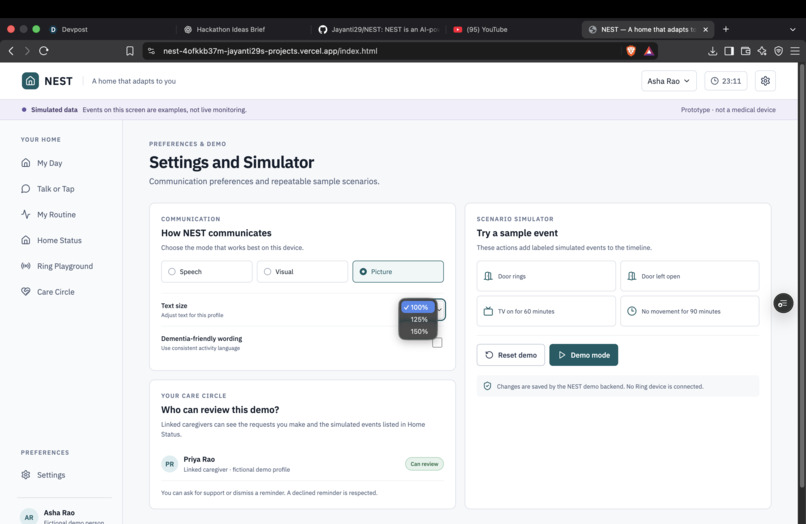Choose 150% text size option
Screen dimensions: 806x524
(x=418, y=332)
